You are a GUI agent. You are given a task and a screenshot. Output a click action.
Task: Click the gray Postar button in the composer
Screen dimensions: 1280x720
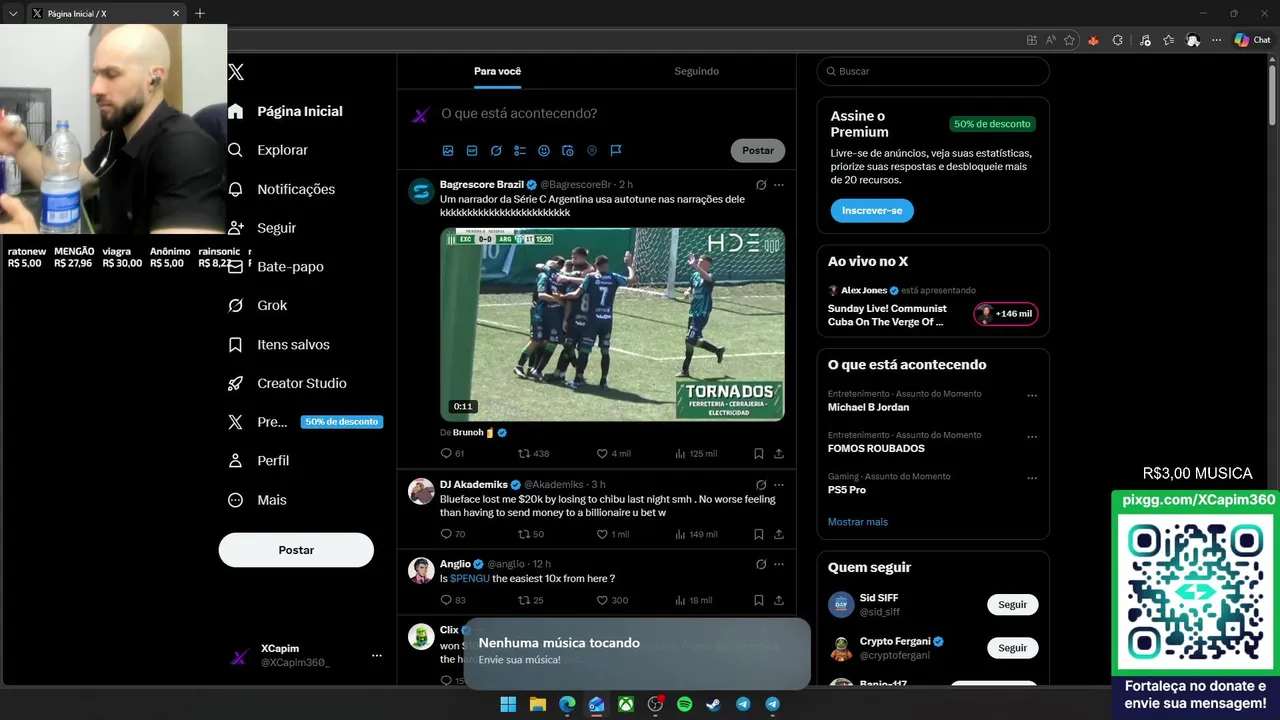(x=758, y=151)
